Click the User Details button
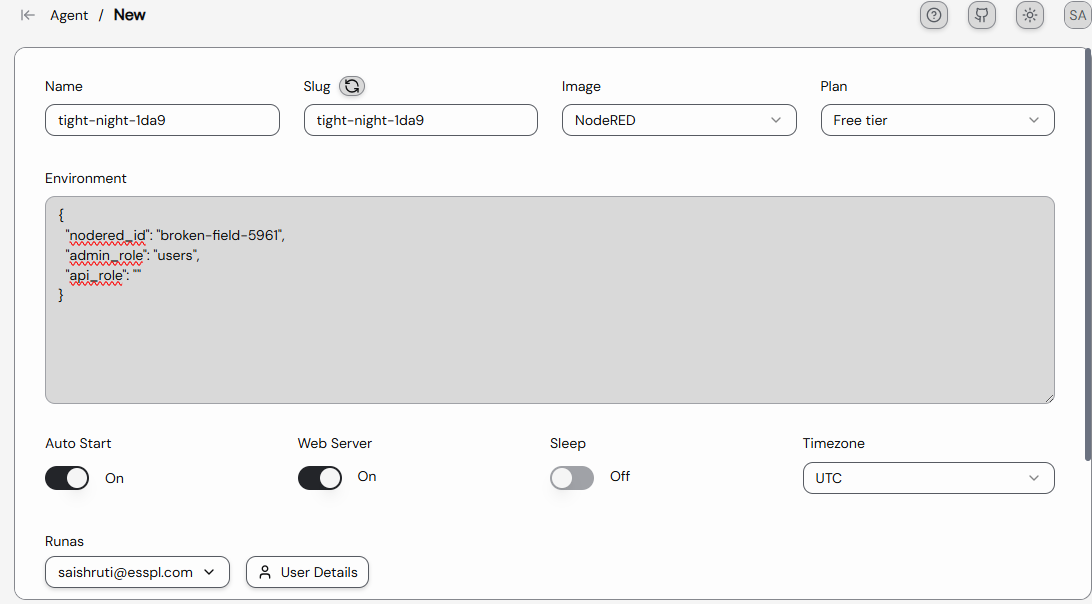The height and width of the screenshot is (604, 1092). (x=307, y=572)
